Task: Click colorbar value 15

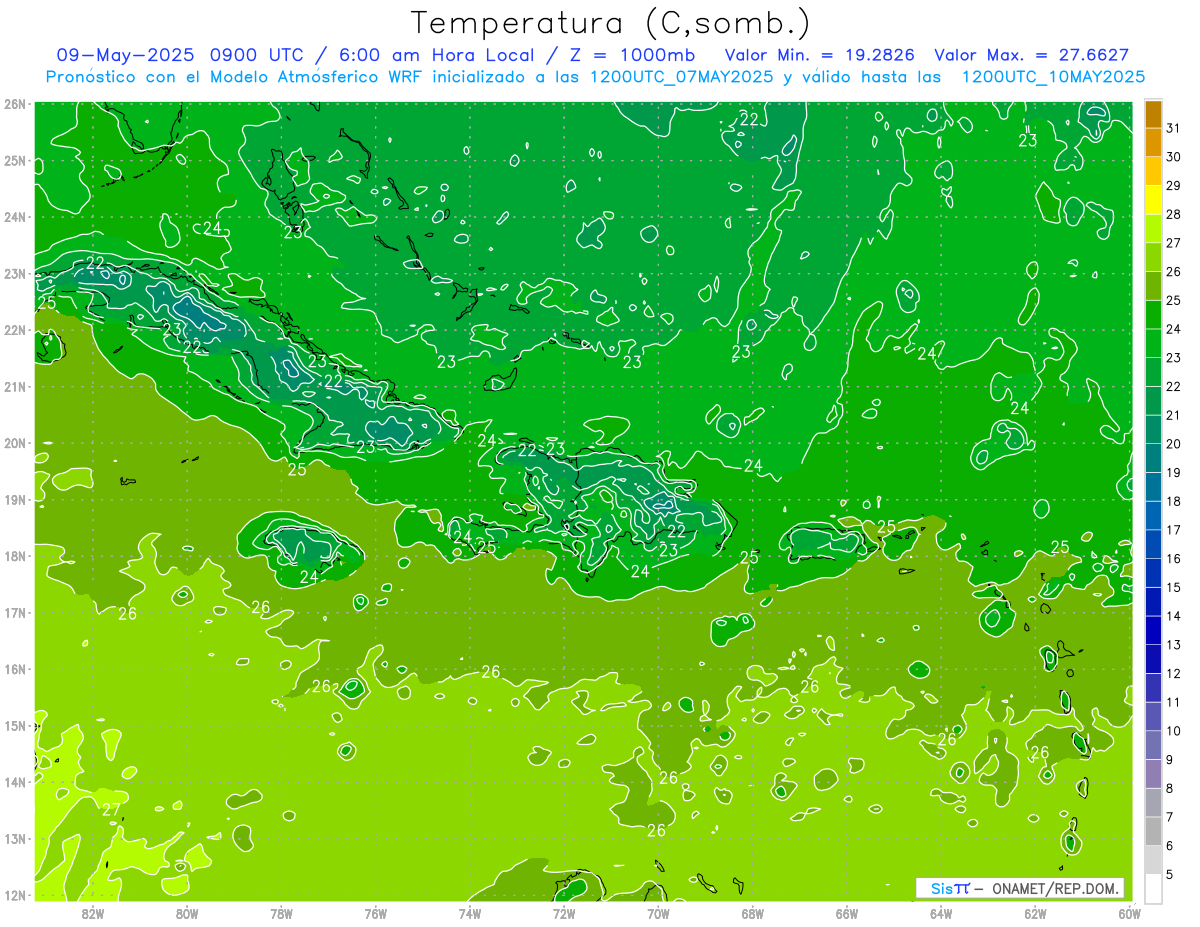Action: click(x=1173, y=587)
